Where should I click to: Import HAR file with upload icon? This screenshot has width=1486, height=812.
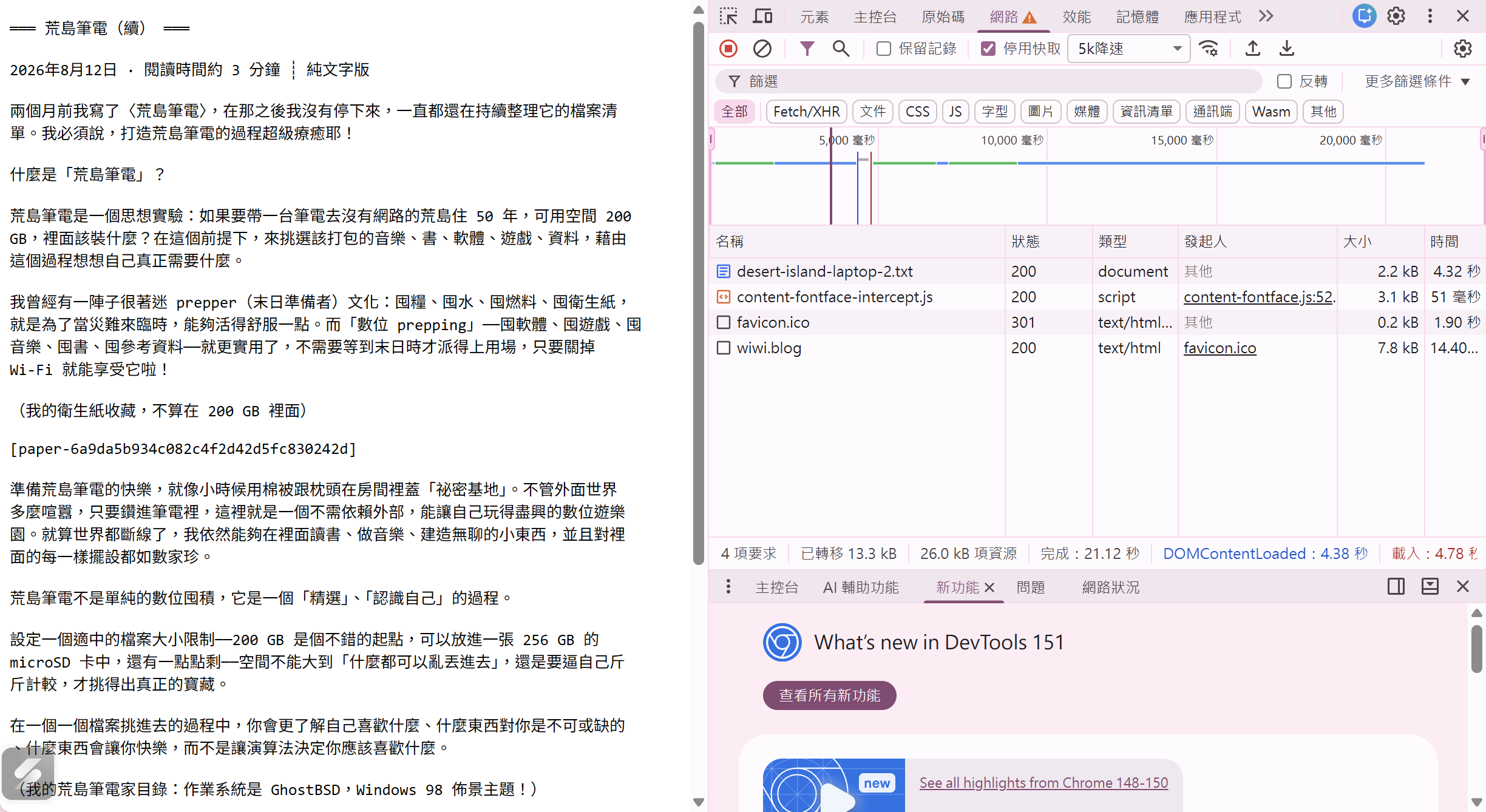[1253, 49]
